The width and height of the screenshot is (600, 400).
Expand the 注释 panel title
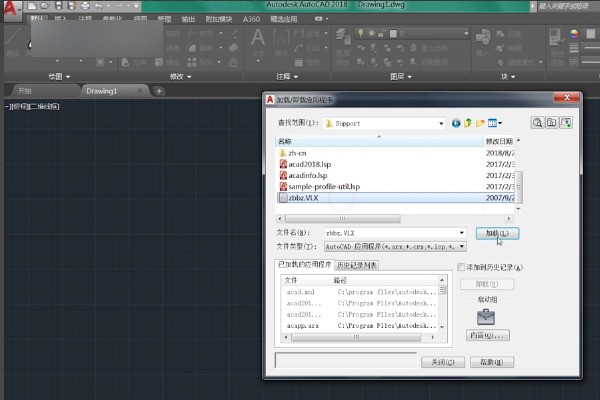[x=287, y=77]
